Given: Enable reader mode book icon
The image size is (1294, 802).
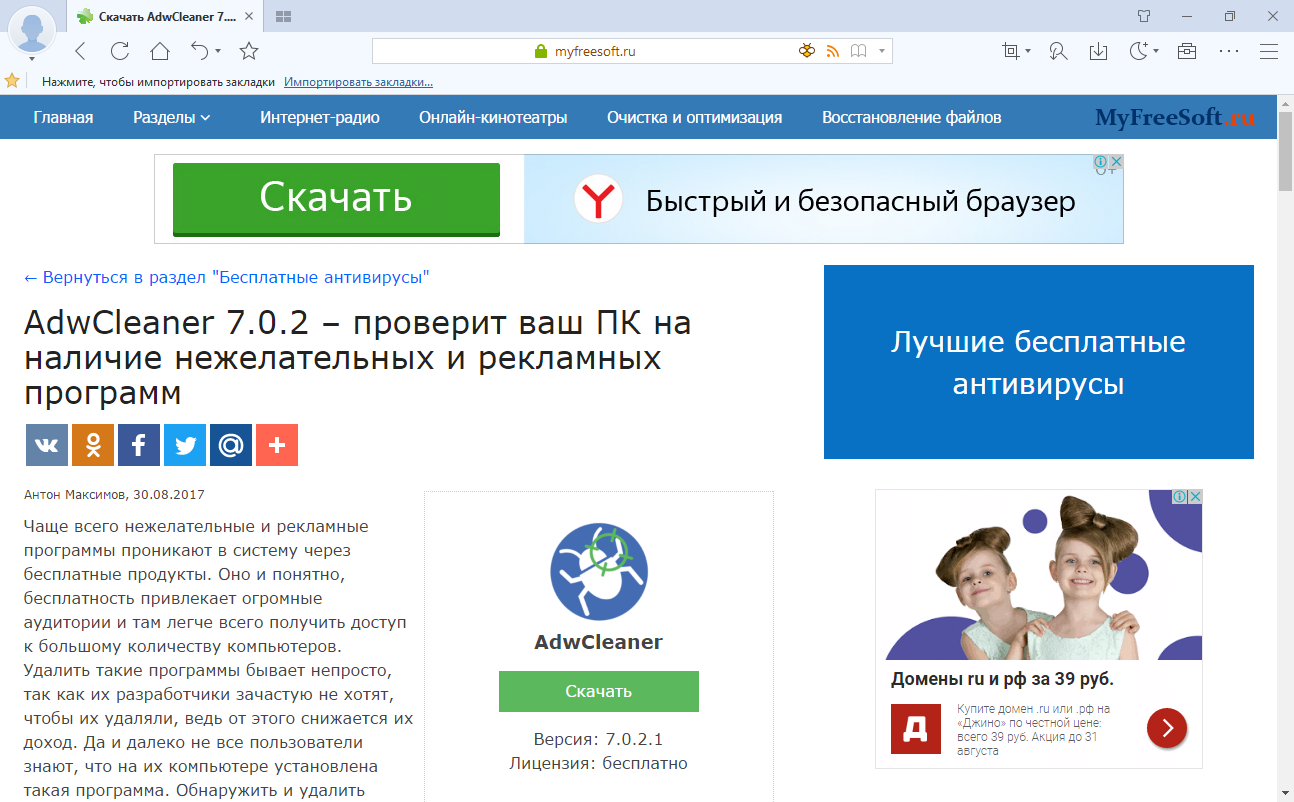Looking at the screenshot, I should pyautogui.click(x=857, y=51).
